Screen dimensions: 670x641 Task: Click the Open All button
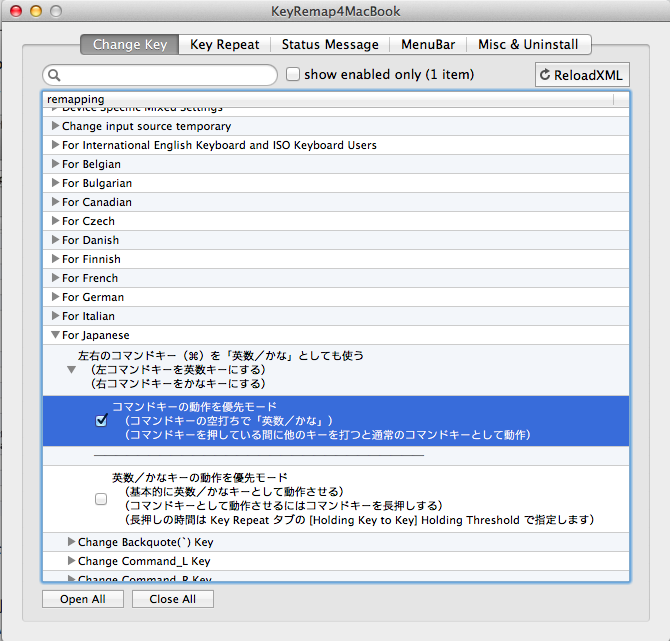tap(83, 599)
